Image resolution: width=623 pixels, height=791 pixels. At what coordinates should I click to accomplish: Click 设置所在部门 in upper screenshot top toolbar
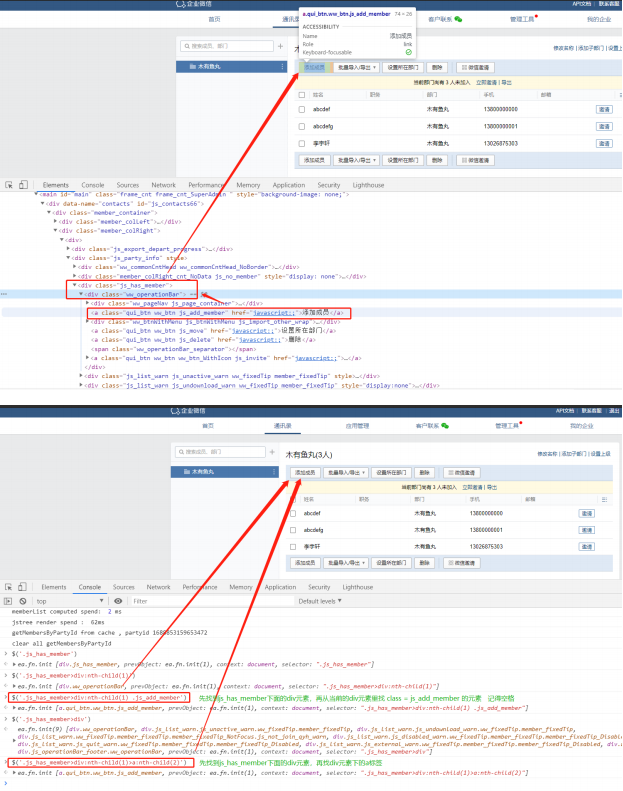(x=403, y=68)
